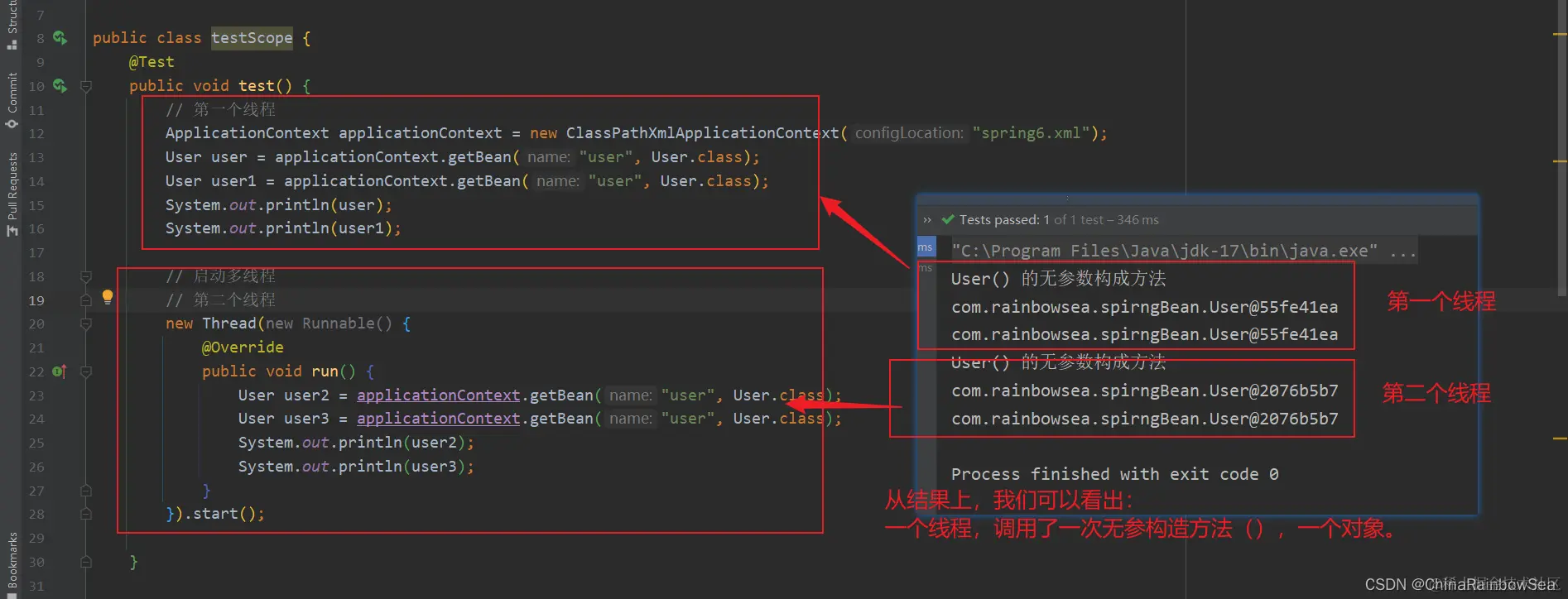Open the Commit tool window tab
This screenshot has height=599, width=1568.
point(12,100)
